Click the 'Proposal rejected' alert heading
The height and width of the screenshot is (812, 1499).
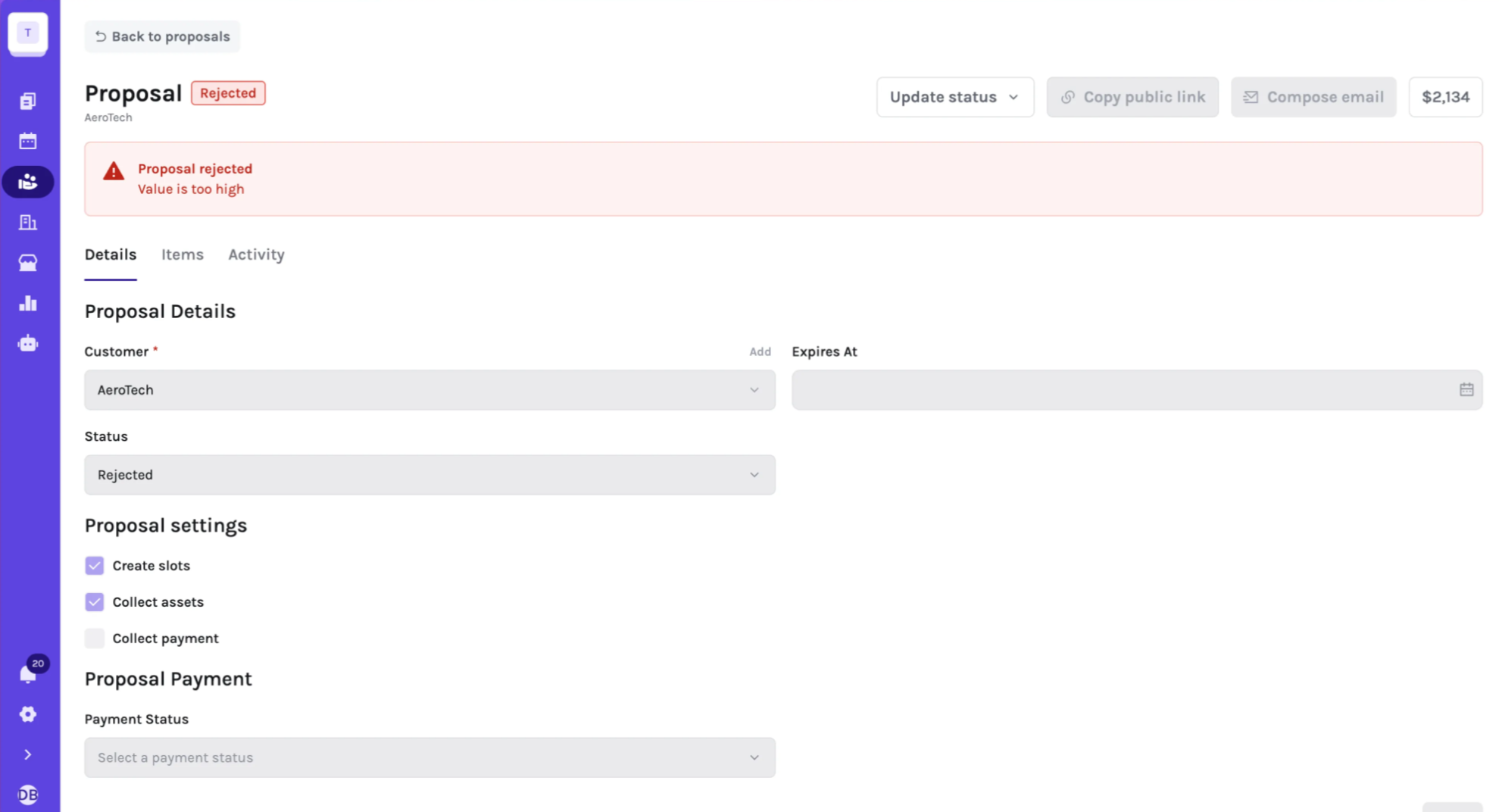pos(195,169)
